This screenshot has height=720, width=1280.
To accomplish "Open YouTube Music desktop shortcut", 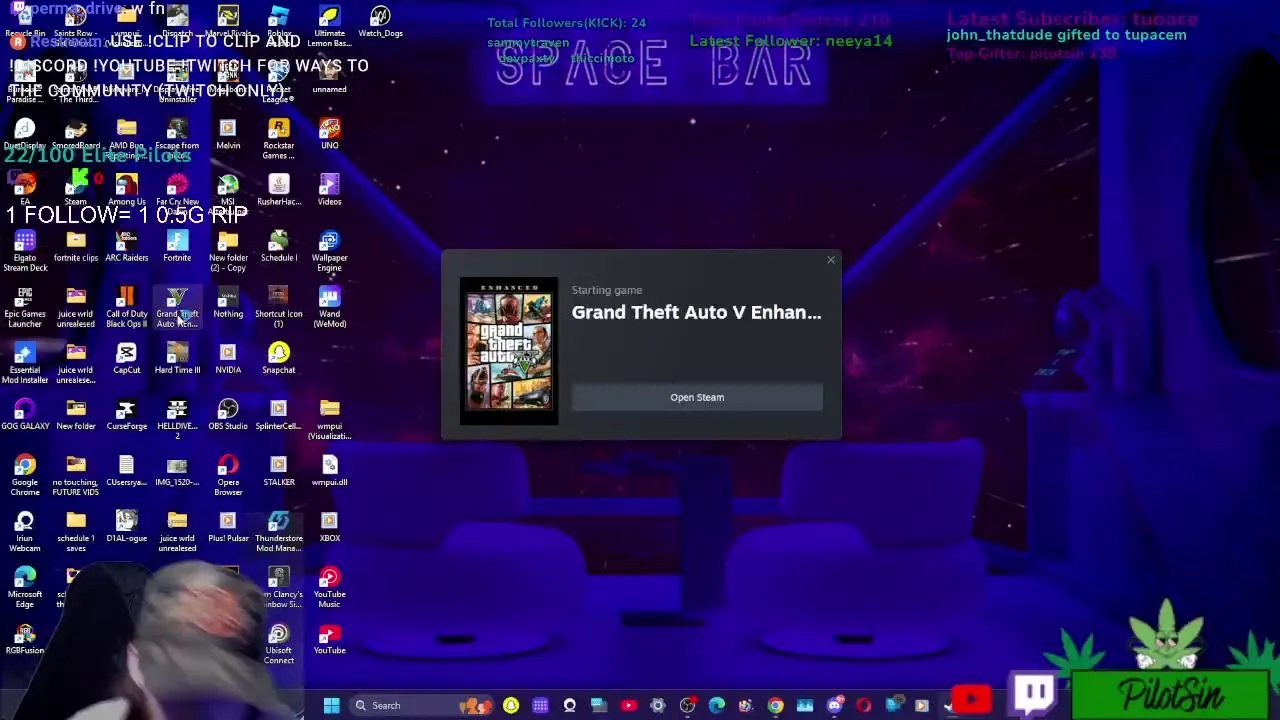I will pos(330,586).
